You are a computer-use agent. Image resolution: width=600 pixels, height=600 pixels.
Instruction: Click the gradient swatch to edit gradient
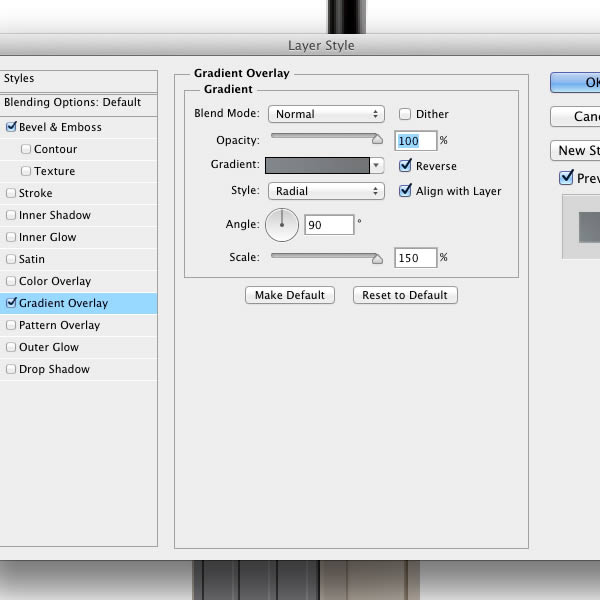click(317, 165)
